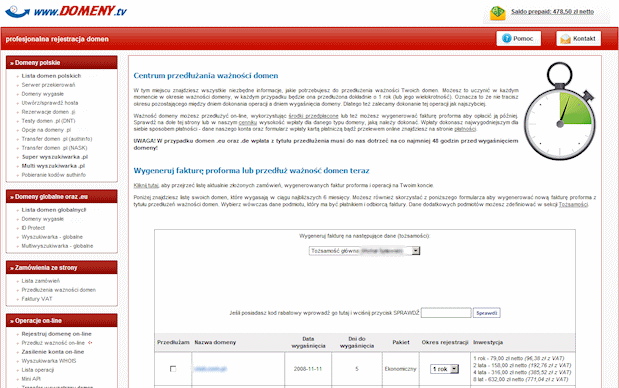Open Przedłużenia ważności domen
The height and width of the screenshot is (388, 619).
coord(58,290)
